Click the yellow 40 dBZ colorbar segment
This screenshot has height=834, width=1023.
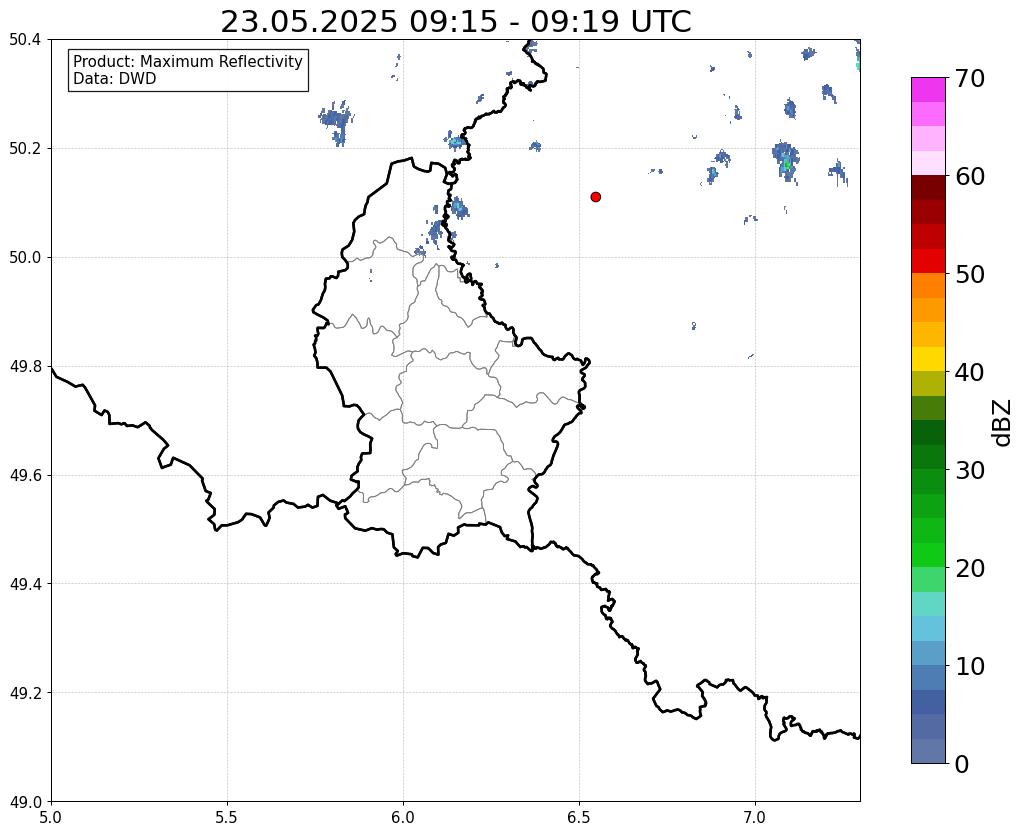point(928,360)
